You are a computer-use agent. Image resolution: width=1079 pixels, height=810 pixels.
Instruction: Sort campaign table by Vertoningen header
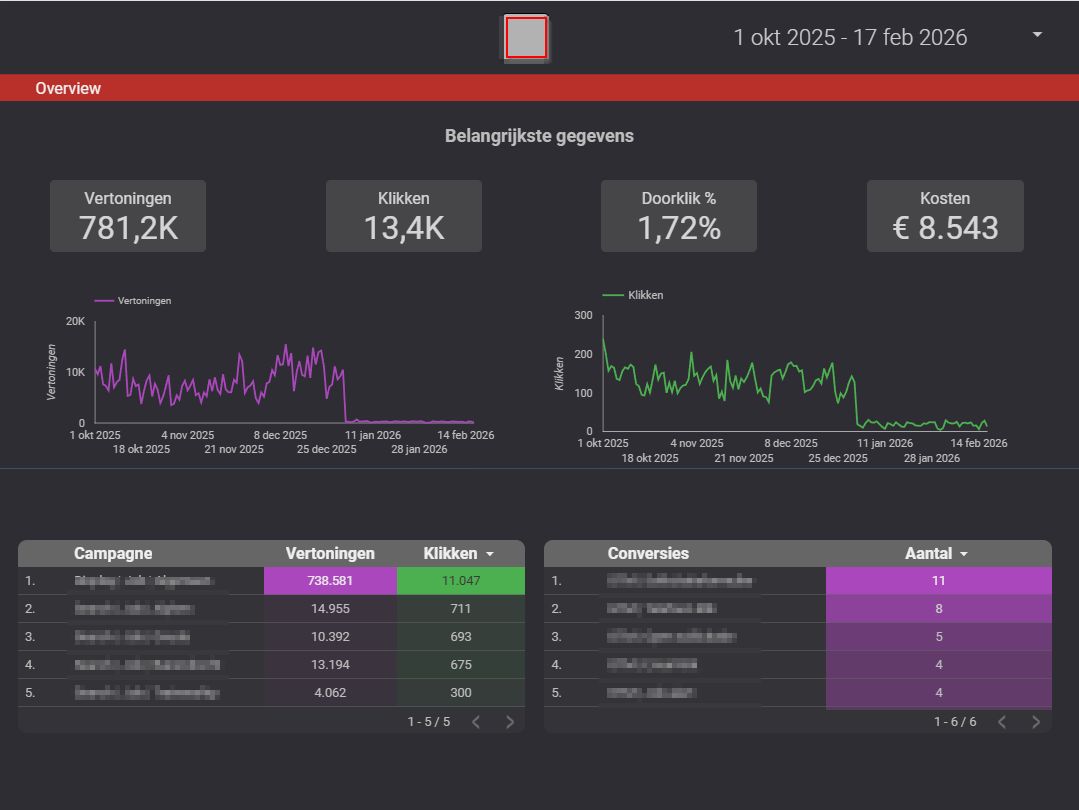(330, 553)
